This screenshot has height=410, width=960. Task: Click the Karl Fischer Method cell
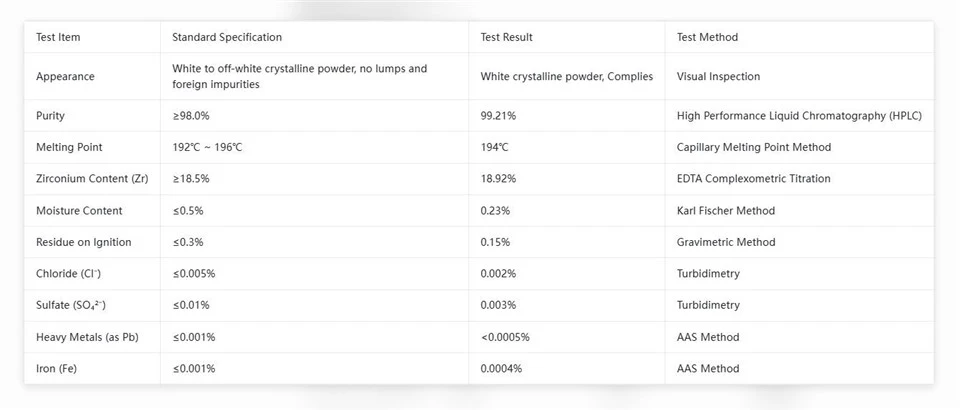[726, 211]
